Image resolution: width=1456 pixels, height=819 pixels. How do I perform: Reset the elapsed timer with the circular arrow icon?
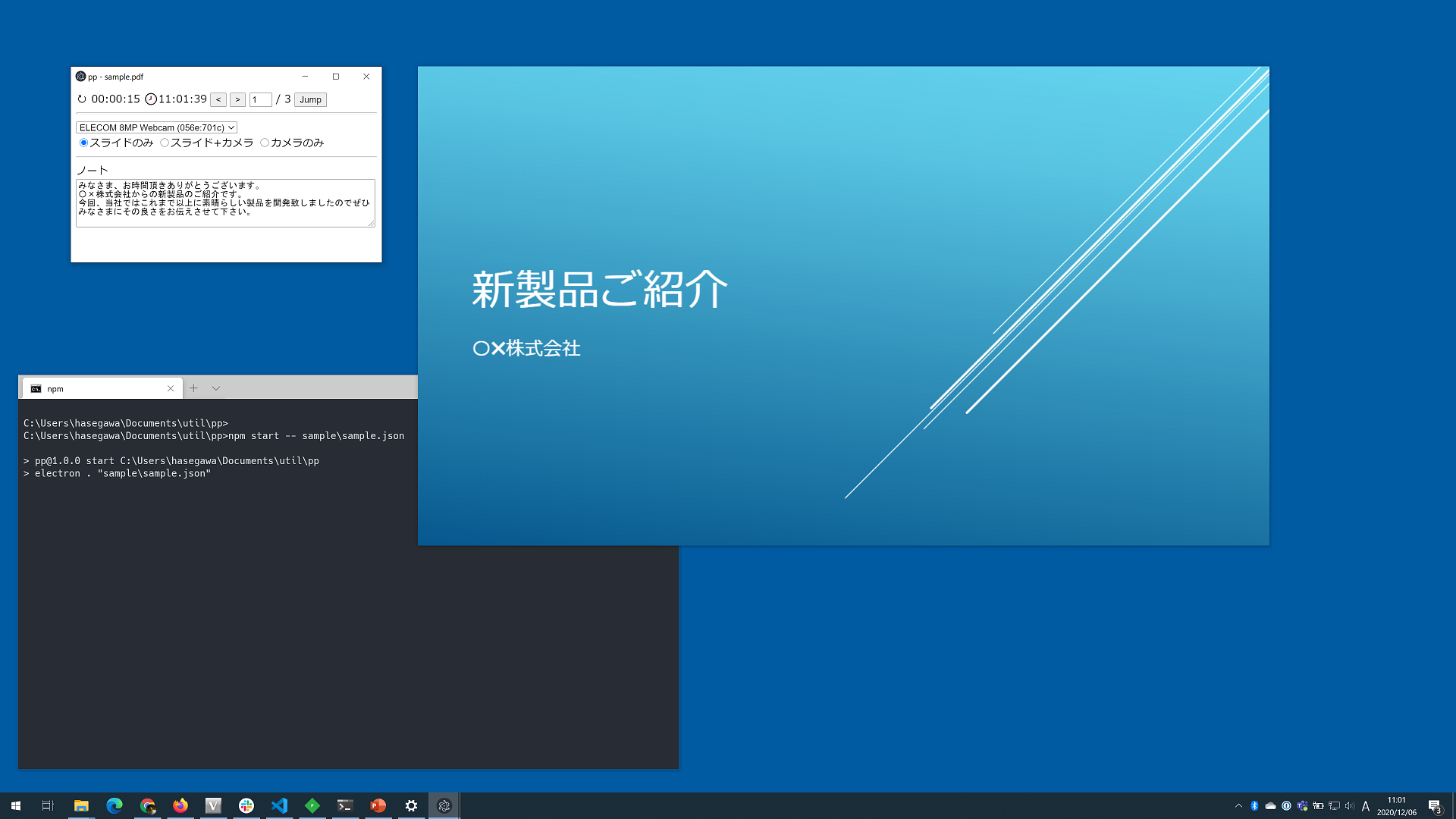pos(82,99)
